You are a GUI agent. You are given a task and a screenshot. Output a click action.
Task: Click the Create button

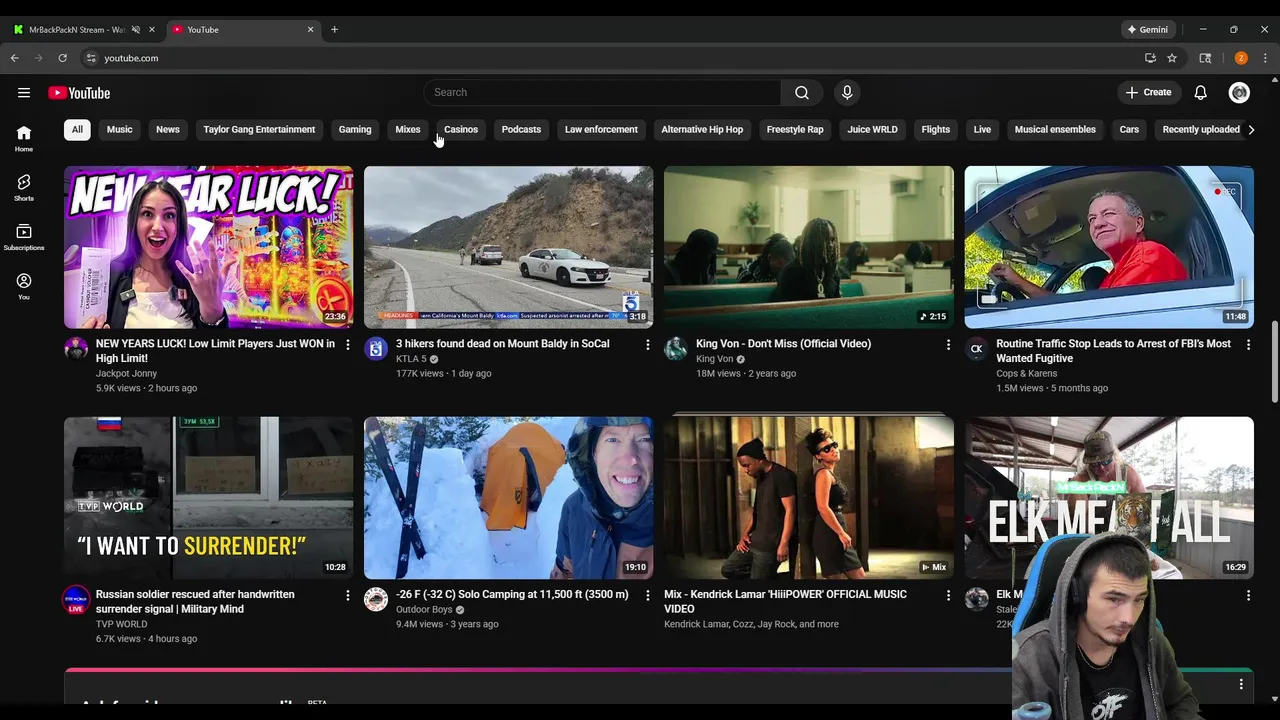click(x=1148, y=92)
